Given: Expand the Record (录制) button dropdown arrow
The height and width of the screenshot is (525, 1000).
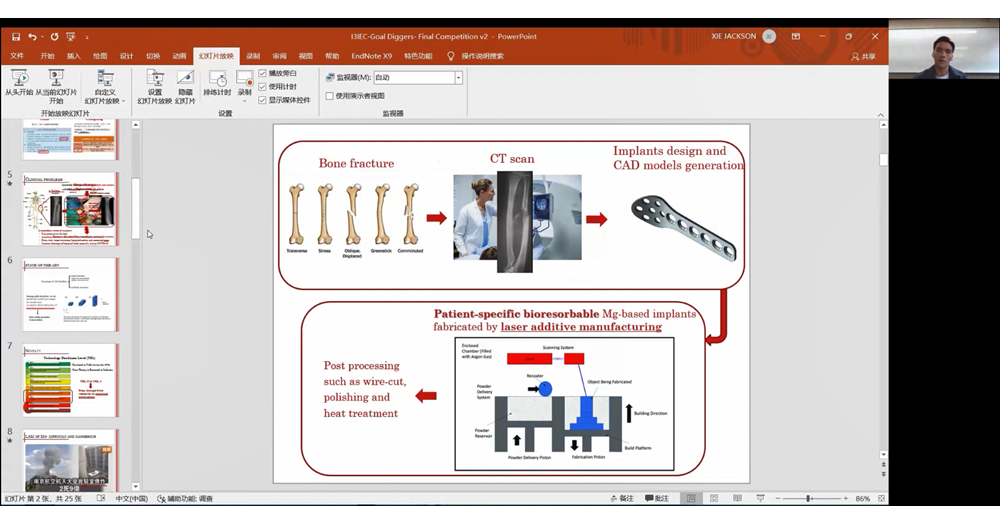Looking at the screenshot, I should [245, 100].
